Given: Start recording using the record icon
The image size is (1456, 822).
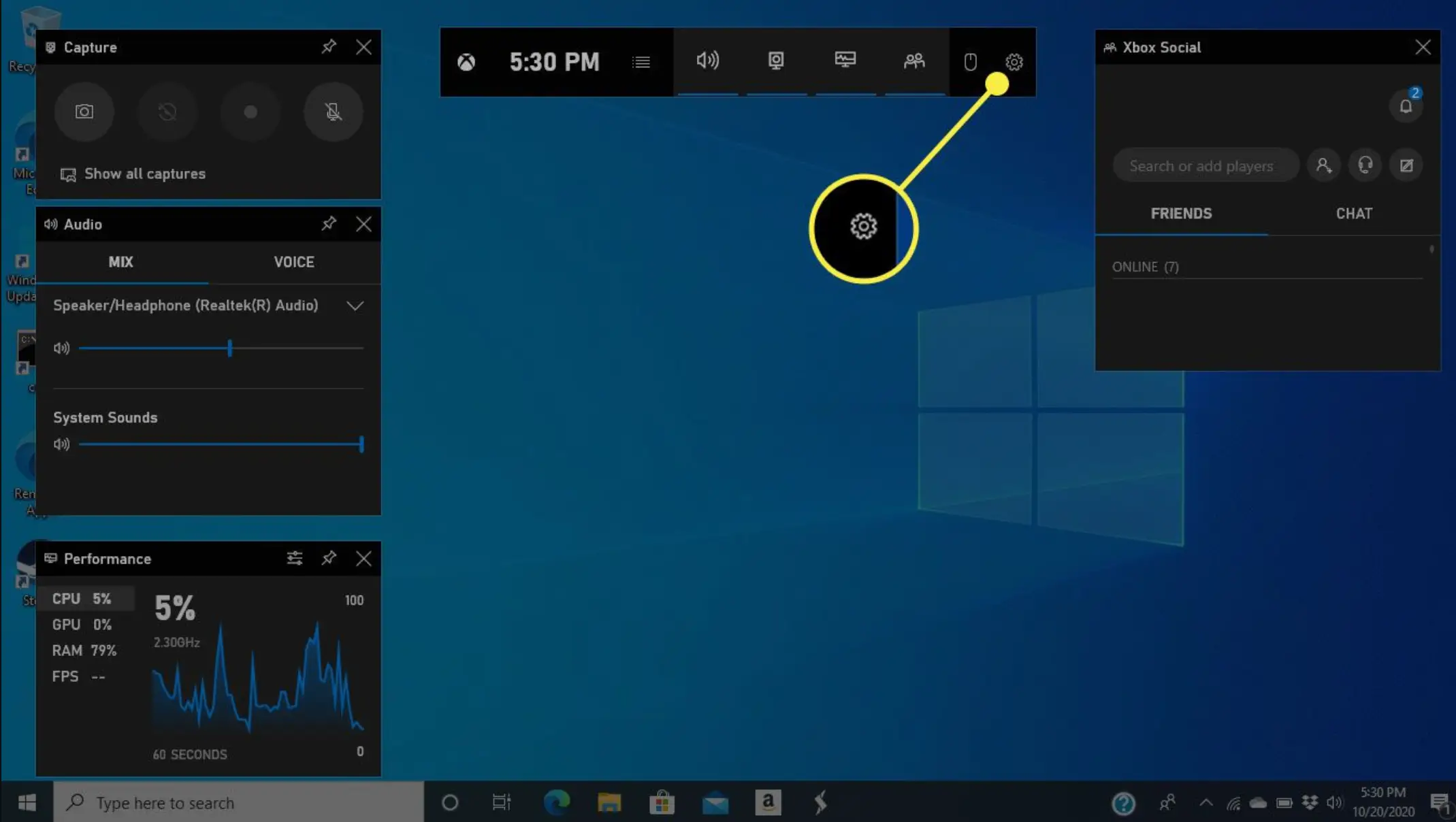Looking at the screenshot, I should pos(250,112).
